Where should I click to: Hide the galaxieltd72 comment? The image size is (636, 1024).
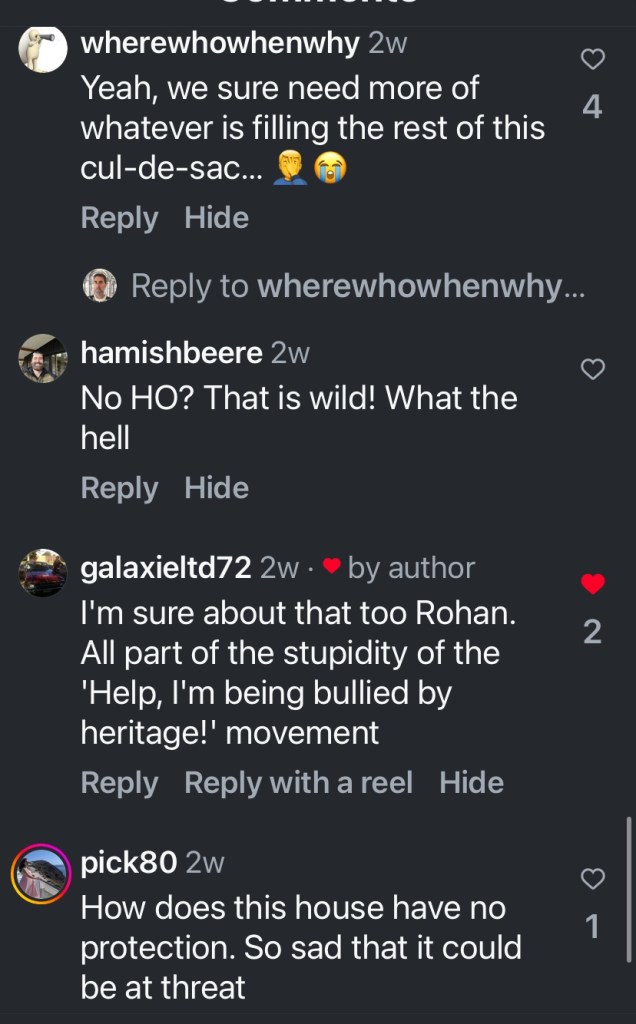click(471, 782)
